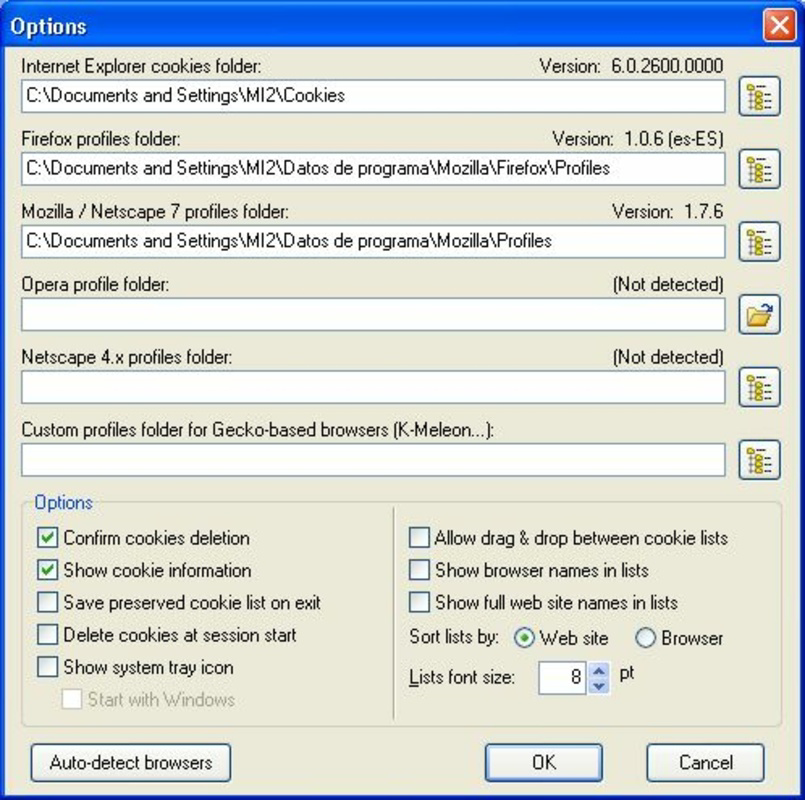Open profile tree button for Mozilla / Netscape 7
The height and width of the screenshot is (800, 805).
(759, 242)
